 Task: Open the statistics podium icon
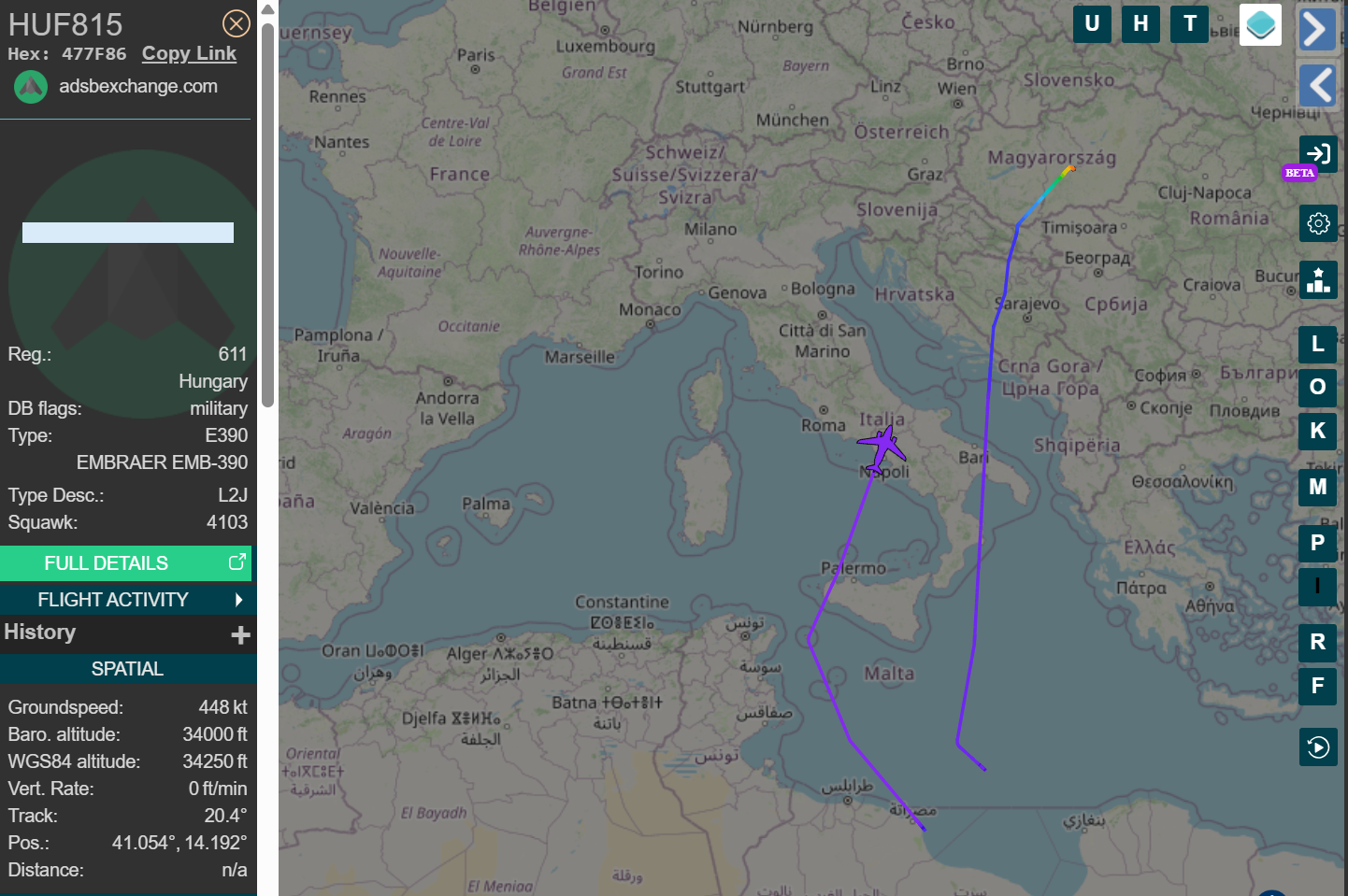1318,279
